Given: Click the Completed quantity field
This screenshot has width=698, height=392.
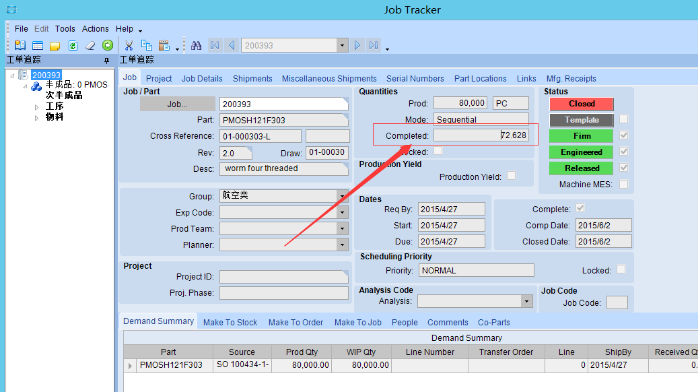Looking at the screenshot, I should coord(481,135).
